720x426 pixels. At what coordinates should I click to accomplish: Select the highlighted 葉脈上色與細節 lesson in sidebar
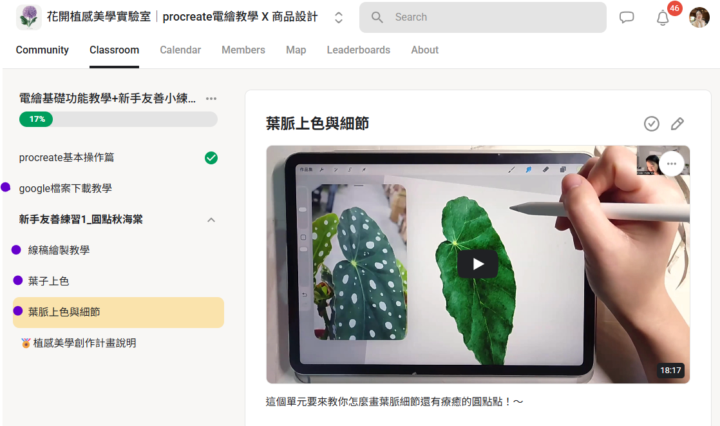[x=118, y=312]
